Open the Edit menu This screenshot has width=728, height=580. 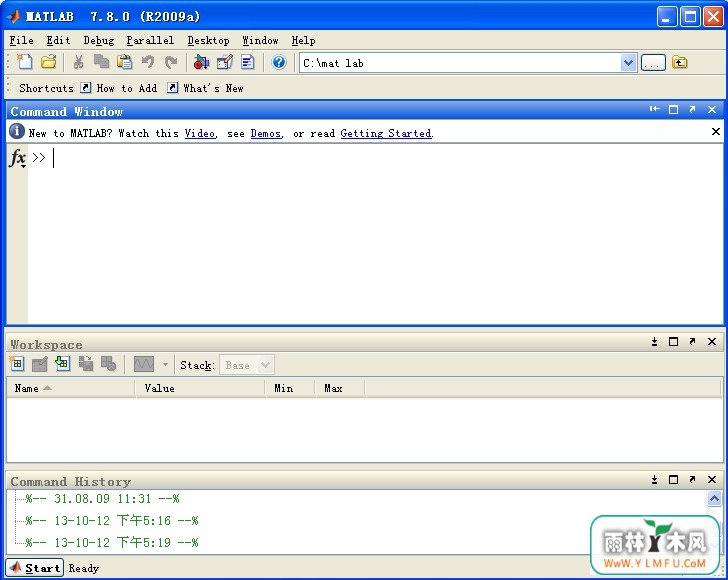[x=58, y=41]
